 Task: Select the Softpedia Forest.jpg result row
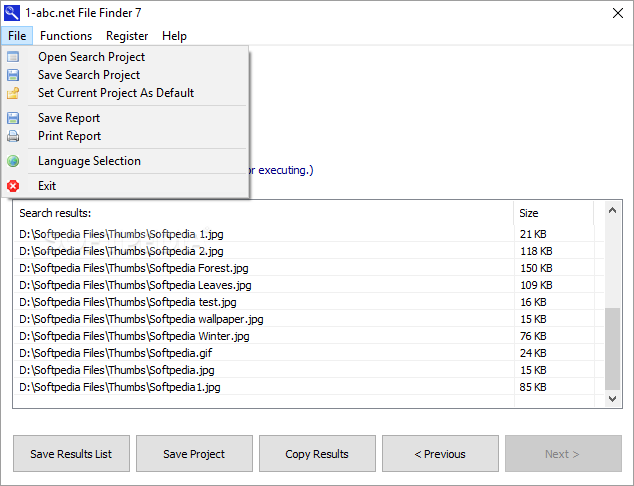pyautogui.click(x=134, y=268)
